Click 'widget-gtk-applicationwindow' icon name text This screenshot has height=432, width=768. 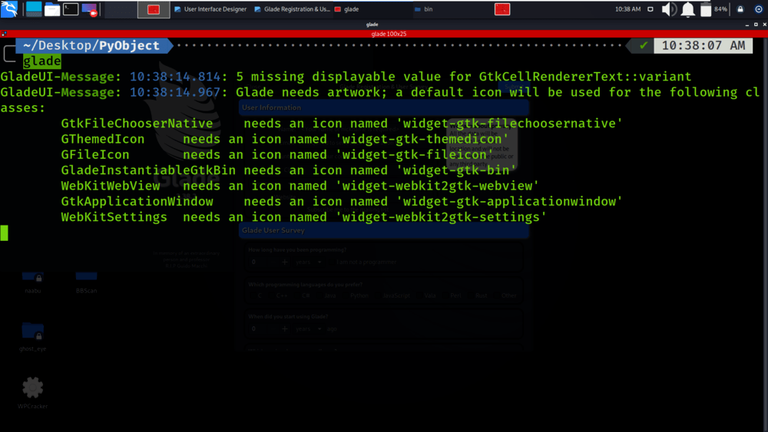pos(509,202)
